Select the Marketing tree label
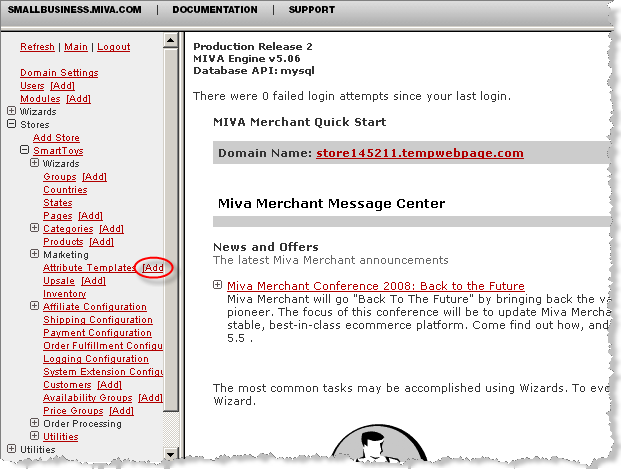 click(x=66, y=255)
